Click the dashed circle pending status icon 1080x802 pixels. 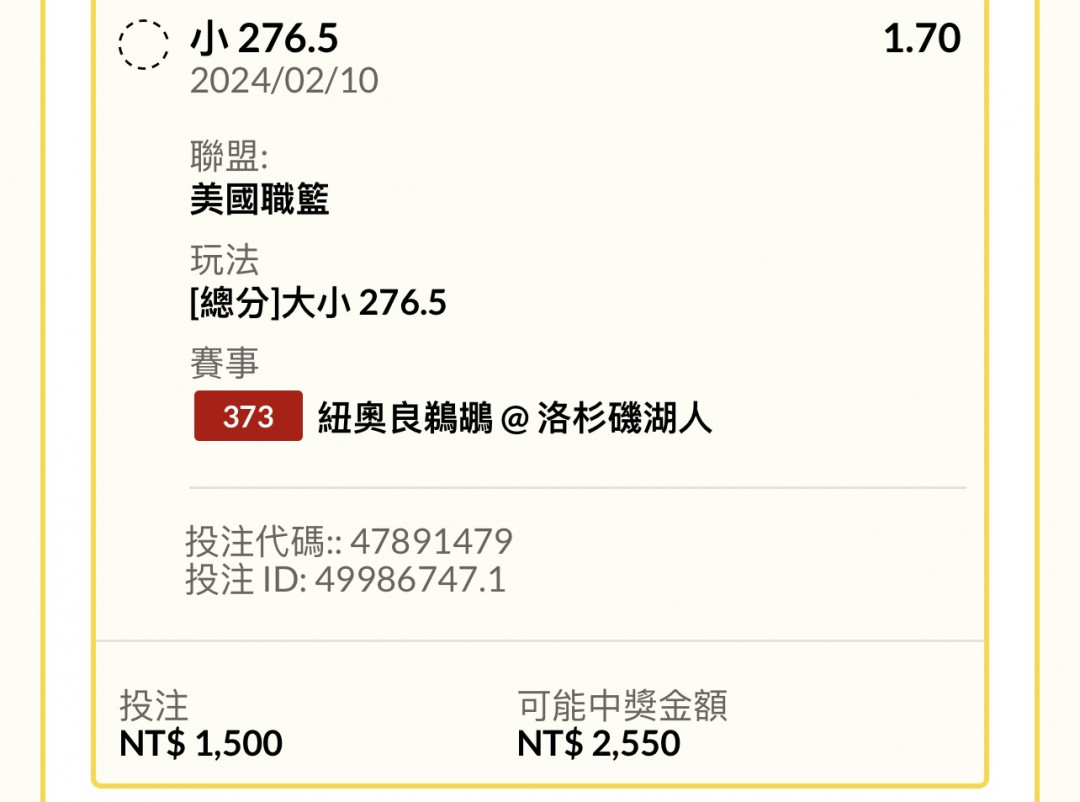coord(144,44)
